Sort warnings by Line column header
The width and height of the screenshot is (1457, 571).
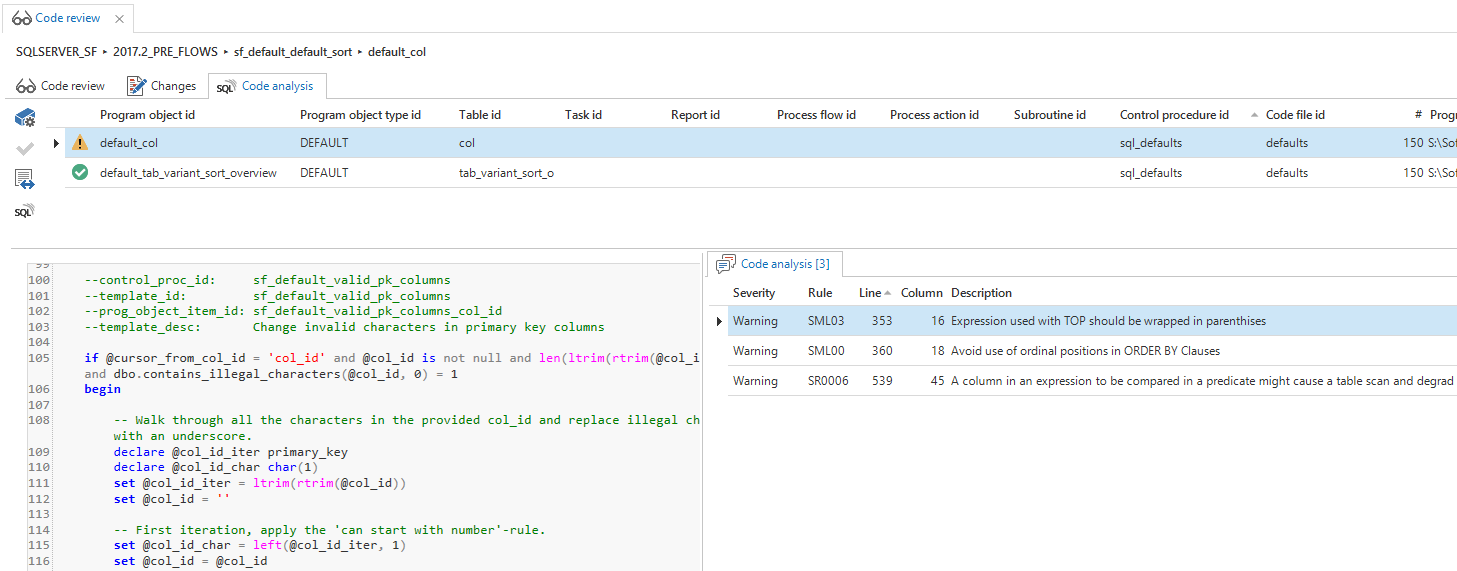(870, 293)
